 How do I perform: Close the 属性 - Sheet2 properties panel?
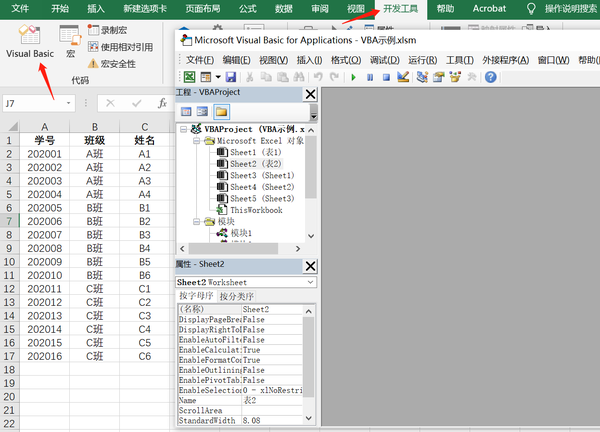click(310, 266)
